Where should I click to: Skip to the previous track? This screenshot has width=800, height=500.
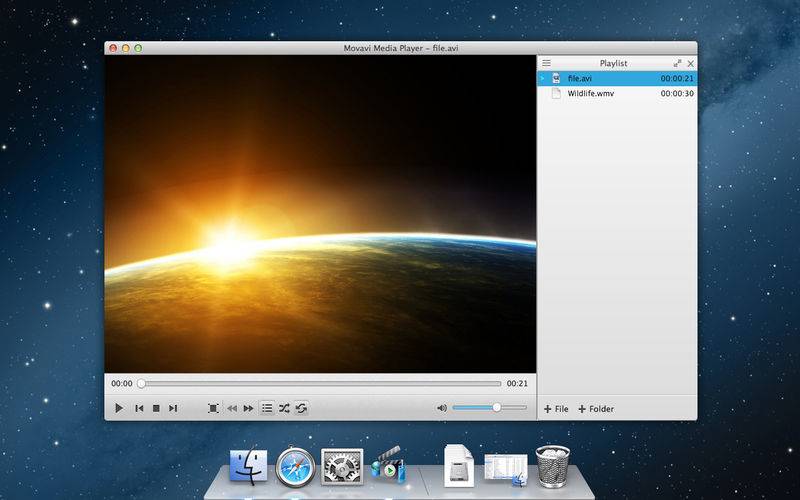click(x=139, y=408)
